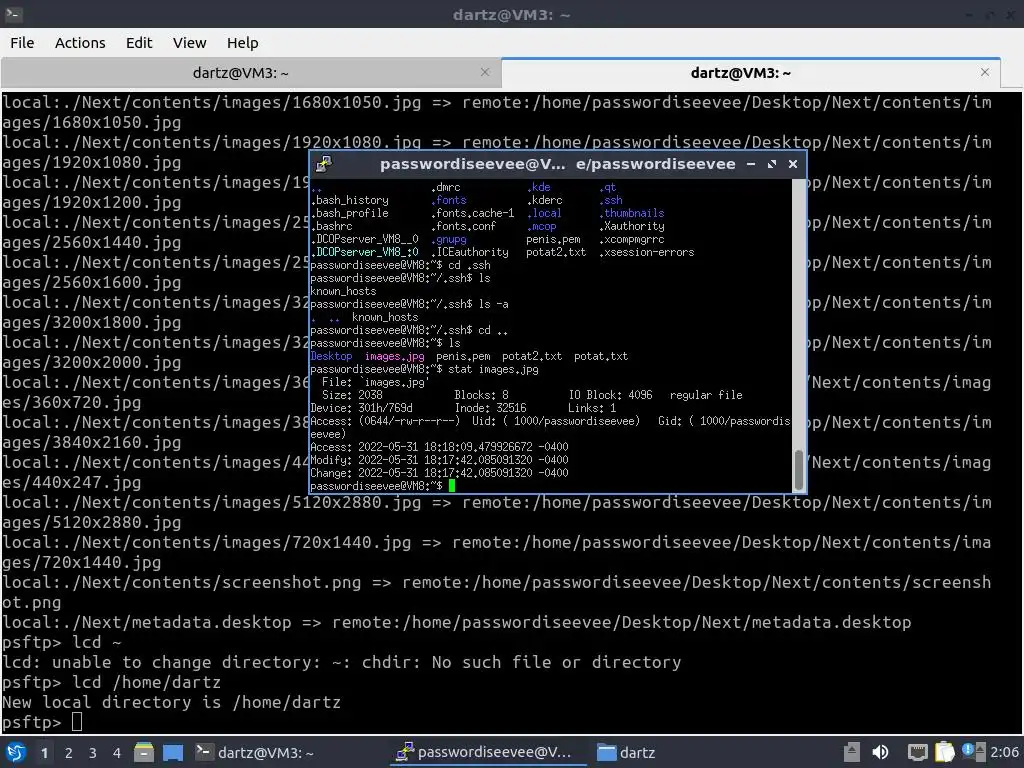Click 'regular file' in the stat output
This screenshot has height=768, width=1024.
pyautogui.click(x=706, y=394)
